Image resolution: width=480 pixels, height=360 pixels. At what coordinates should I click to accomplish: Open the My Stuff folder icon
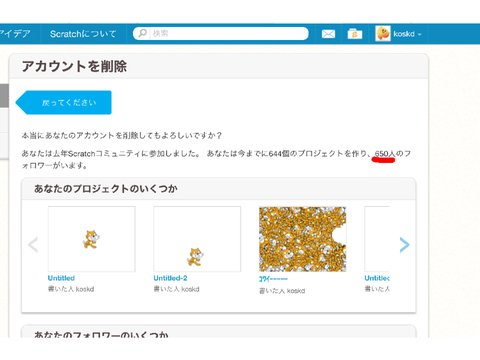tap(355, 34)
